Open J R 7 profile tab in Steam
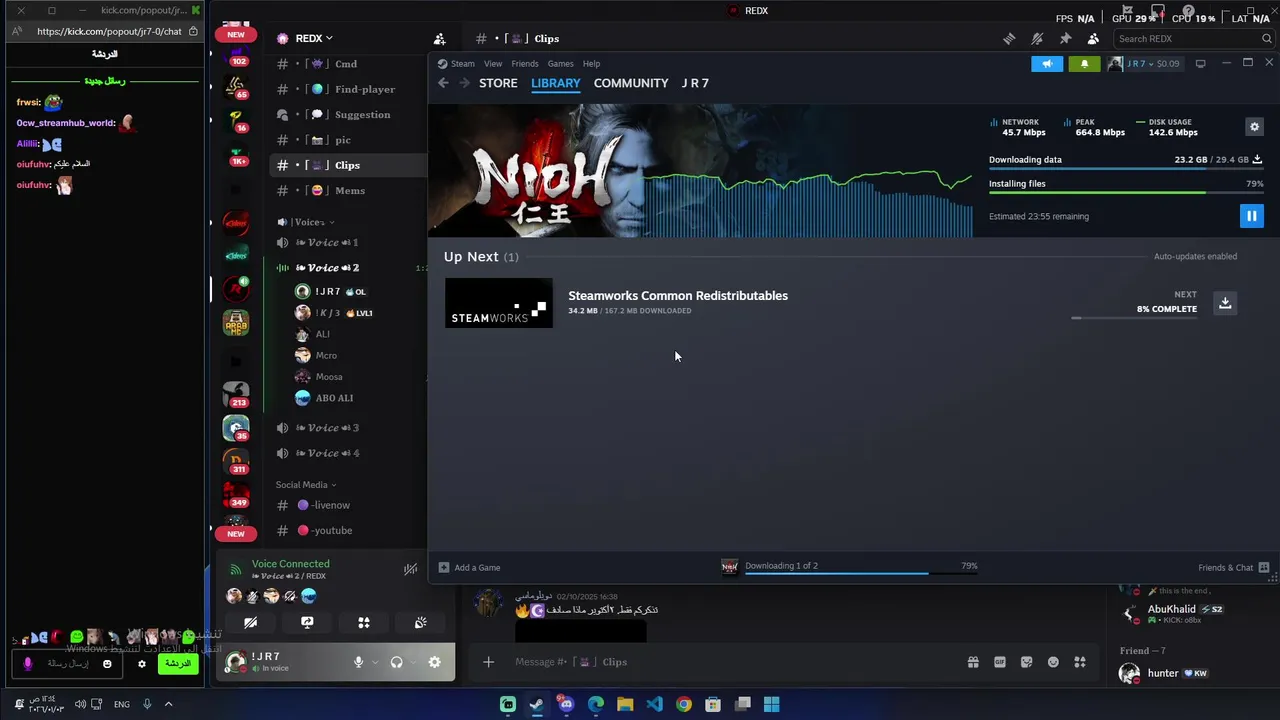The height and width of the screenshot is (720, 1280). [695, 83]
